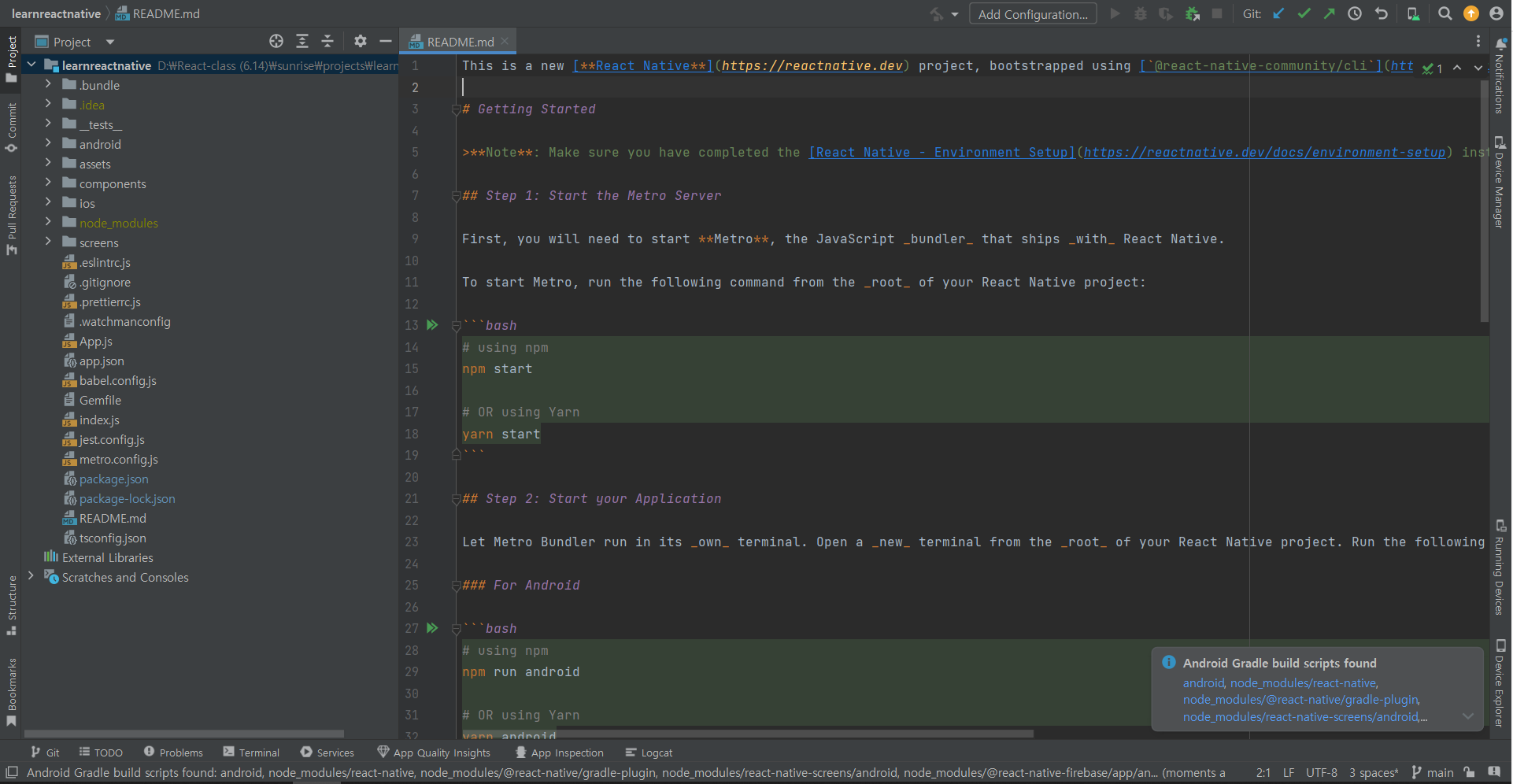Toggle the Structure tool window
This screenshot has height=784, width=1513.
point(11,606)
